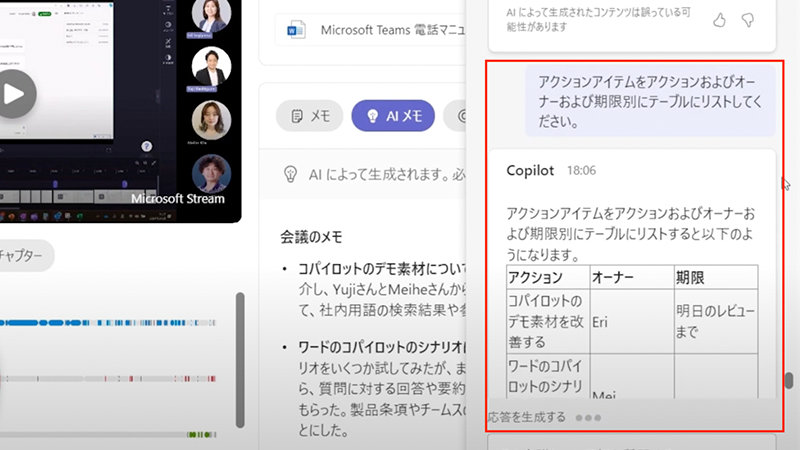Click the thumbs up feedback icon
This screenshot has height=450, width=800.
point(719,19)
